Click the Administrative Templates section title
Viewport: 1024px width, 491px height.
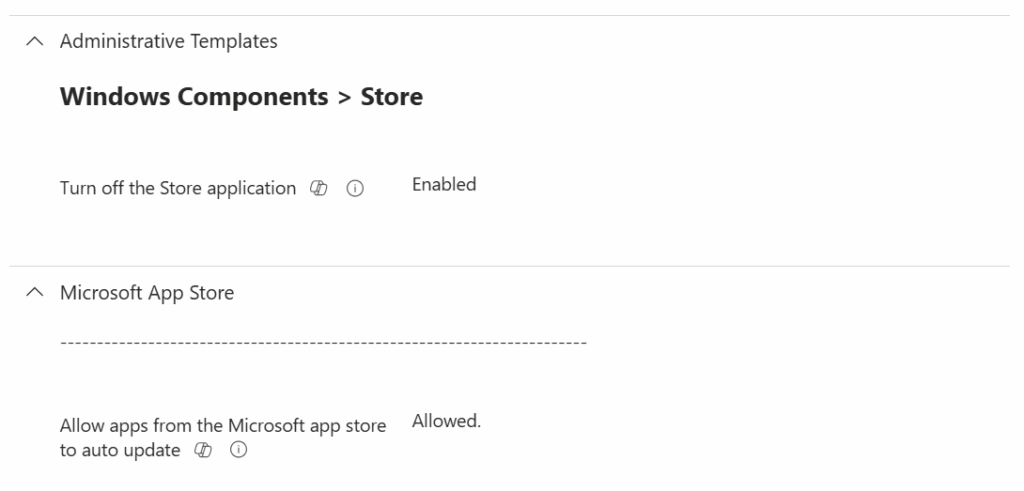coord(169,42)
